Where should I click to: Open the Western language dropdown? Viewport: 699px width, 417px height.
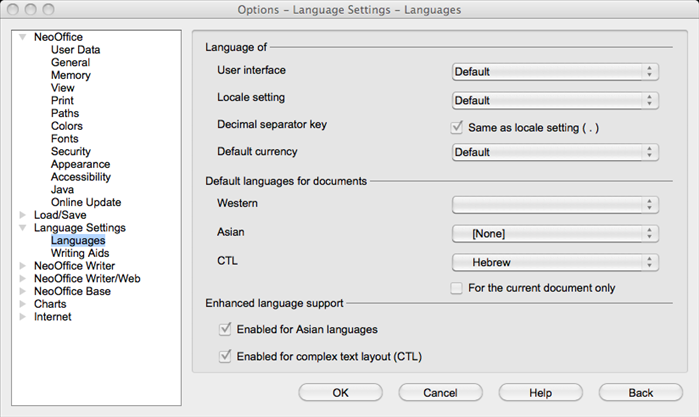555,205
